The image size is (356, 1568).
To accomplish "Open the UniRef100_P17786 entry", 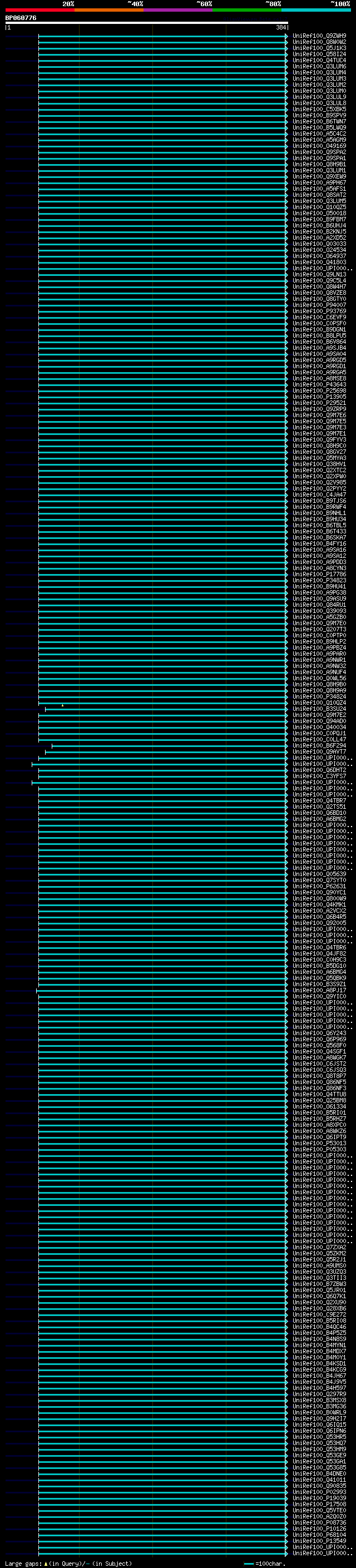I will [319, 575].
